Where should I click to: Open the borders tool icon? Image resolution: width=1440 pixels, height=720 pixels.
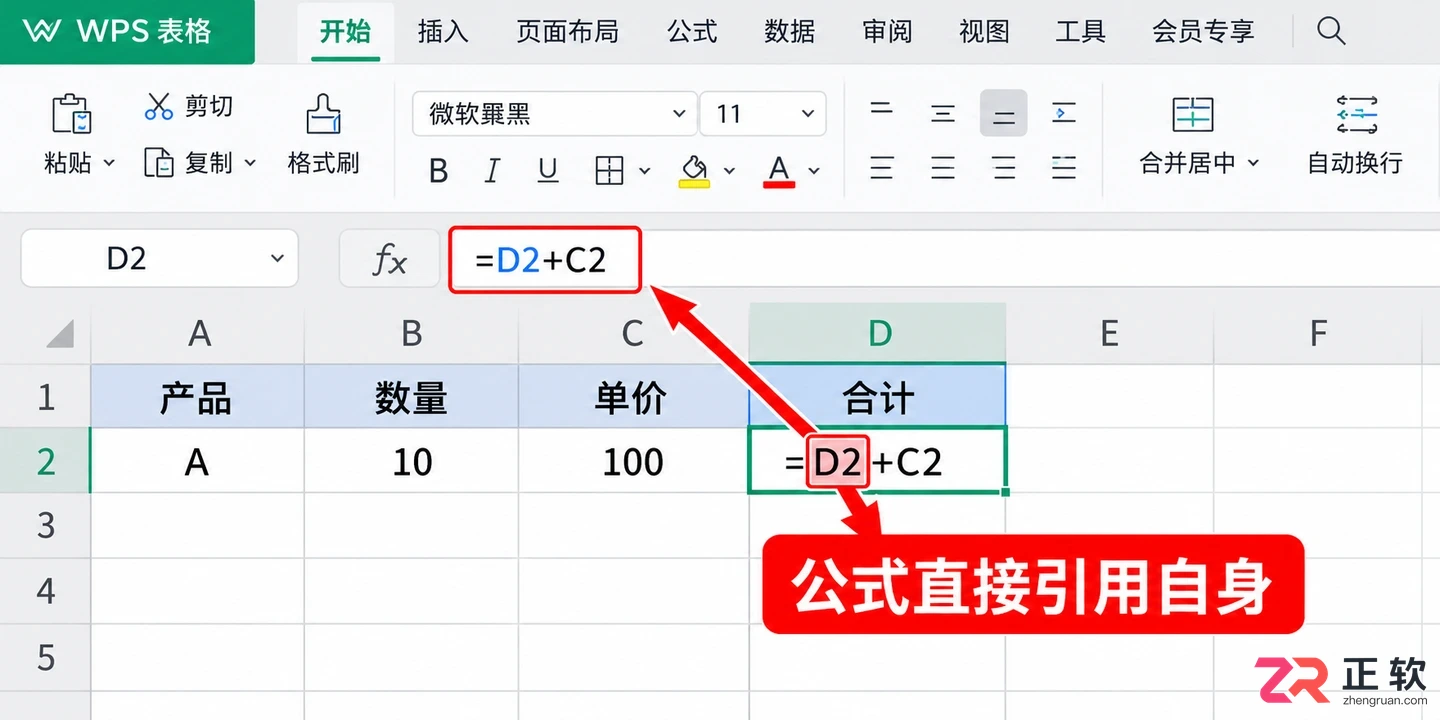coord(609,171)
